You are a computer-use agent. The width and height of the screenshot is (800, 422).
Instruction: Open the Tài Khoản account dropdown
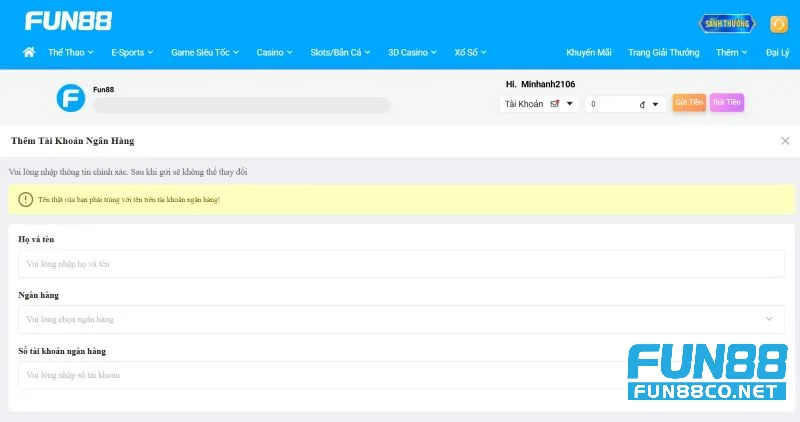coord(539,103)
